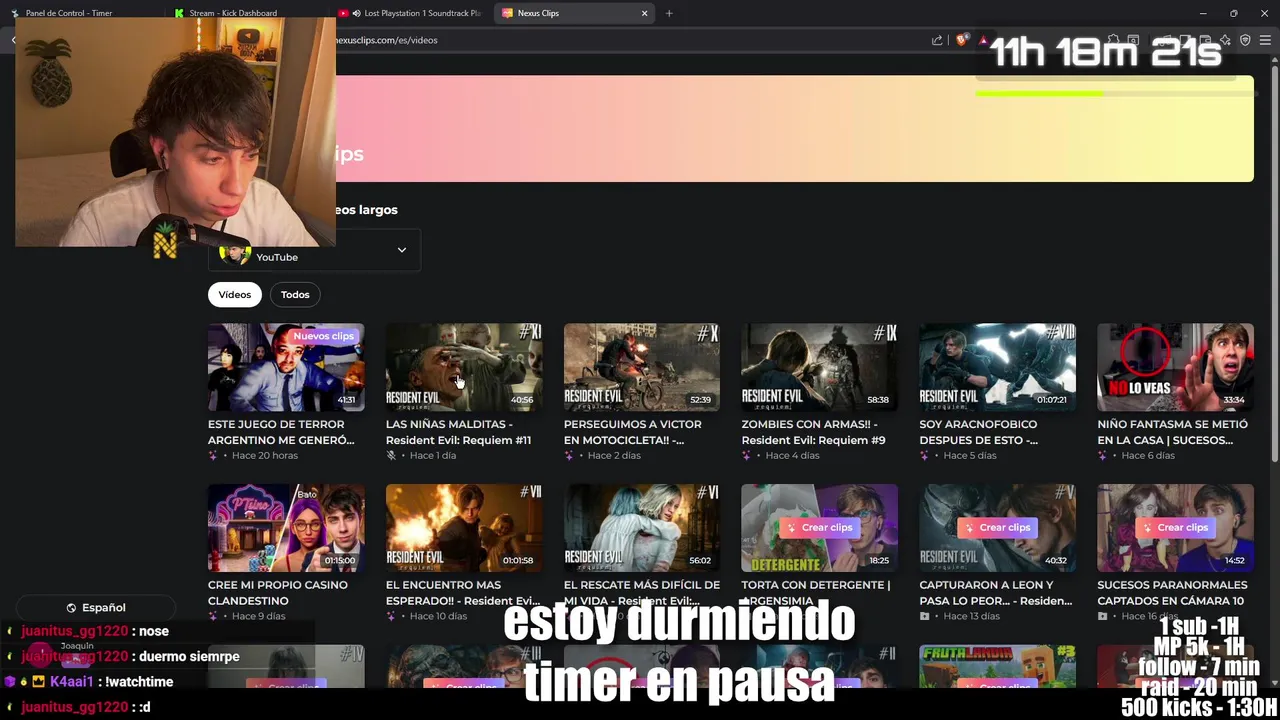Expand the YouTube channel dropdown
Screen dimensions: 1280x720
point(314,252)
